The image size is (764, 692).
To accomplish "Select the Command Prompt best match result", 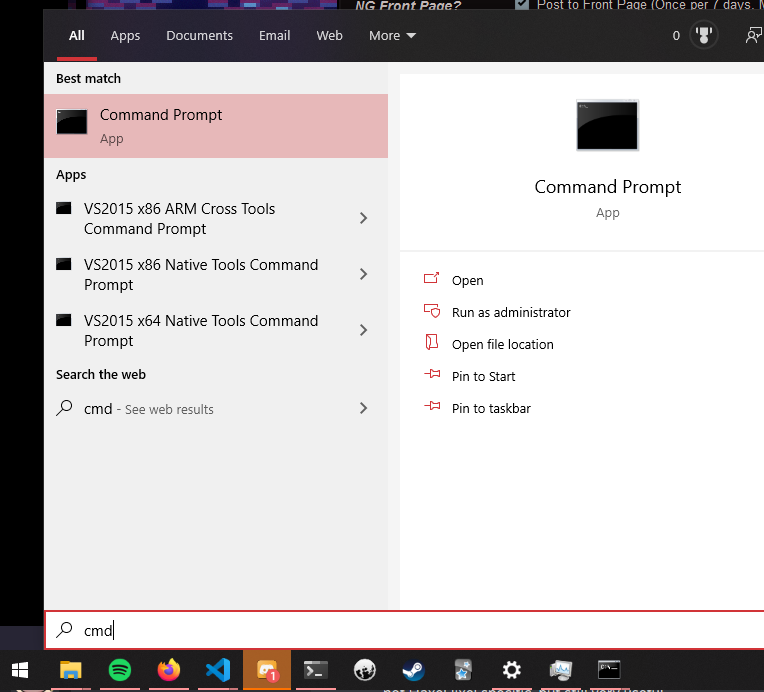I will coord(216,126).
